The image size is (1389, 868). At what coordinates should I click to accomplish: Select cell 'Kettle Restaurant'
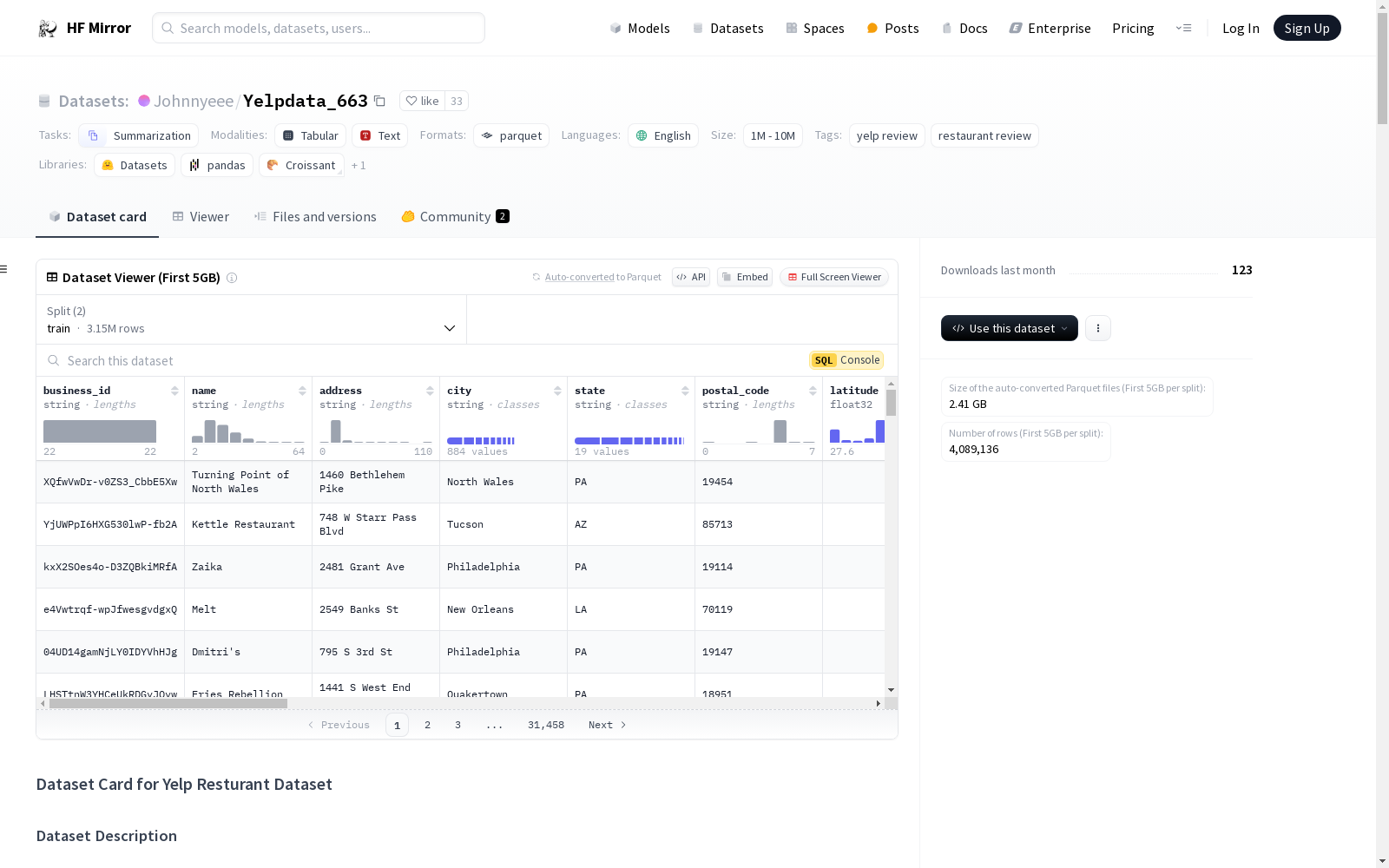[x=248, y=524]
